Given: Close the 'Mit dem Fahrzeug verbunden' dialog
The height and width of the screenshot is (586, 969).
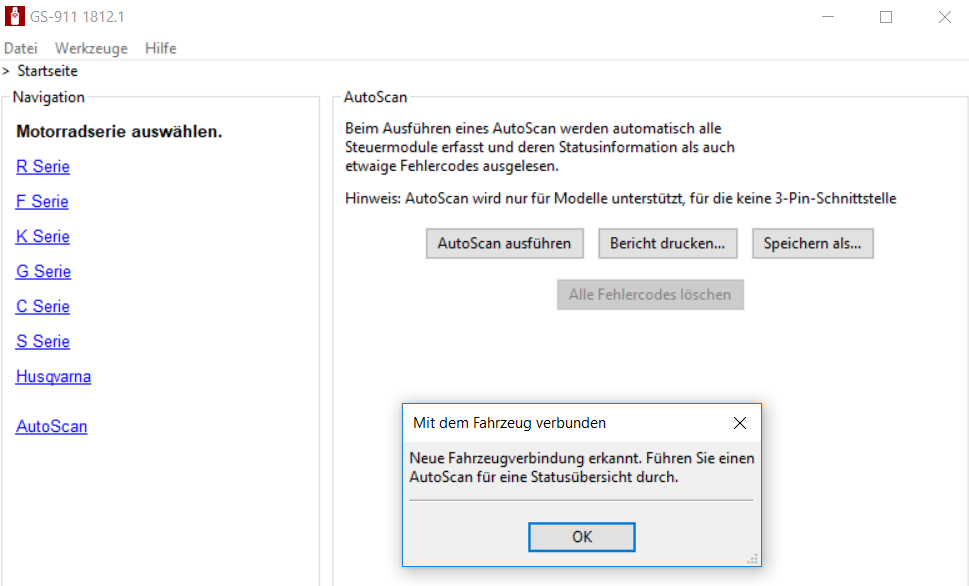Looking at the screenshot, I should (739, 423).
